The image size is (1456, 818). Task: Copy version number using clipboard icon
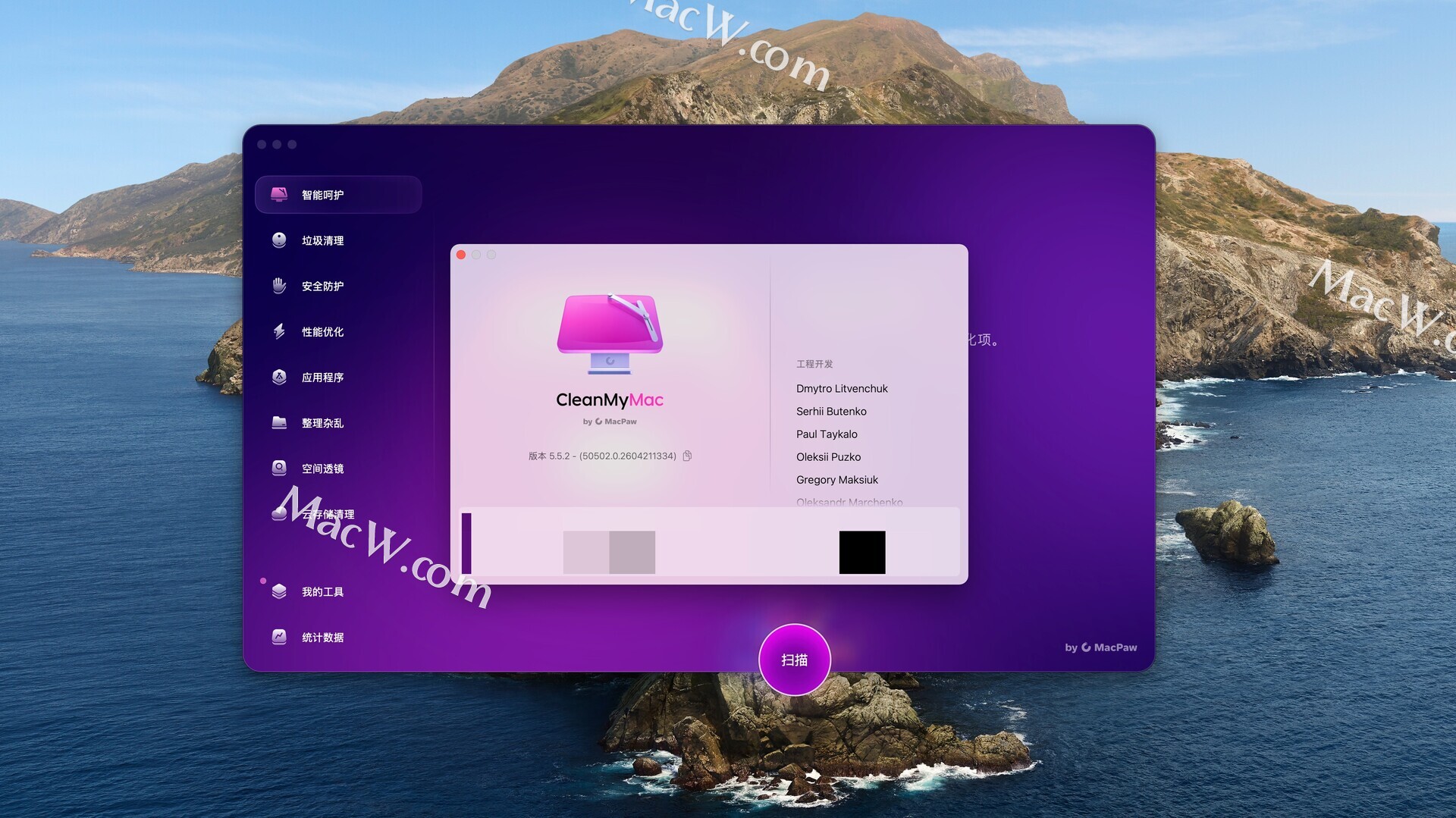coord(687,456)
